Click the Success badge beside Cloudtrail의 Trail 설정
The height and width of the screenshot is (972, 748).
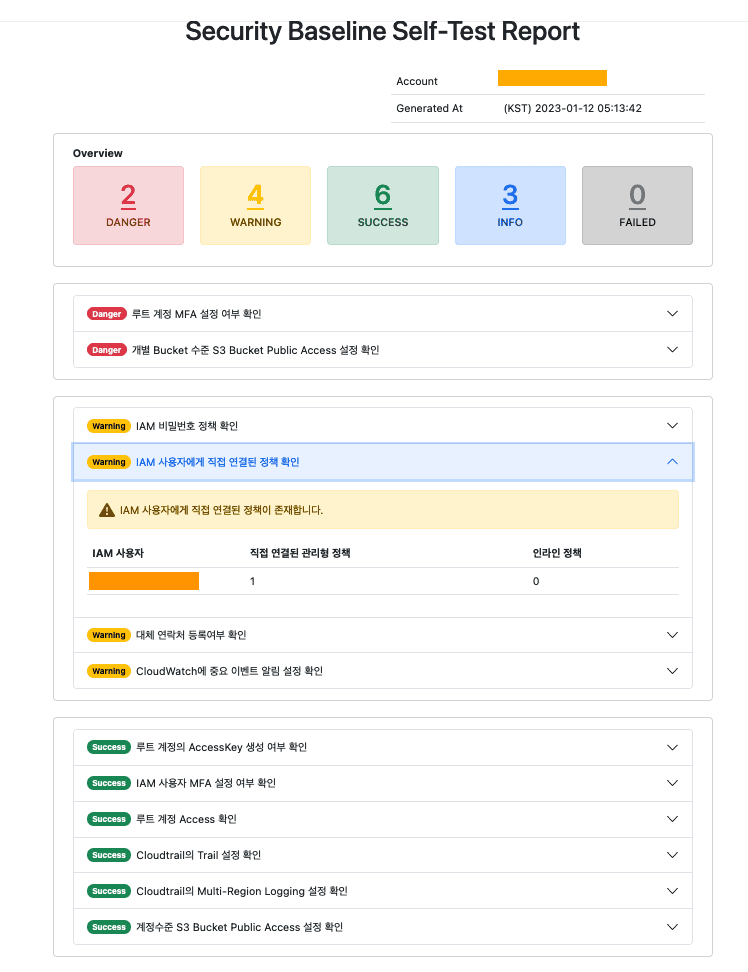109,855
